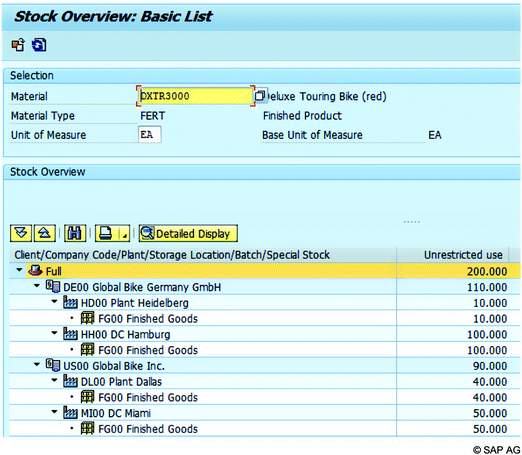Click the find binoculars button
This screenshot has width=522, height=455.
pyautogui.click(x=75, y=233)
